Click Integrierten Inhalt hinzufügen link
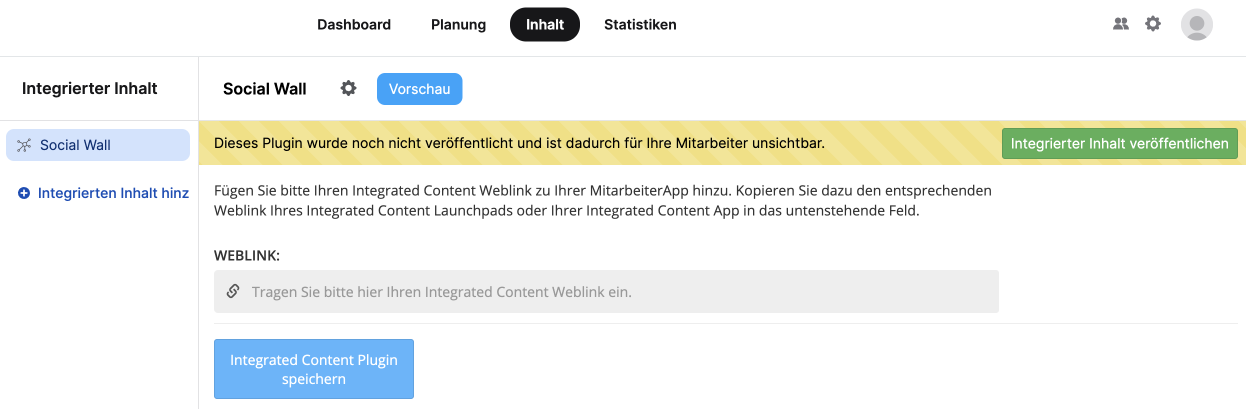 click(113, 193)
